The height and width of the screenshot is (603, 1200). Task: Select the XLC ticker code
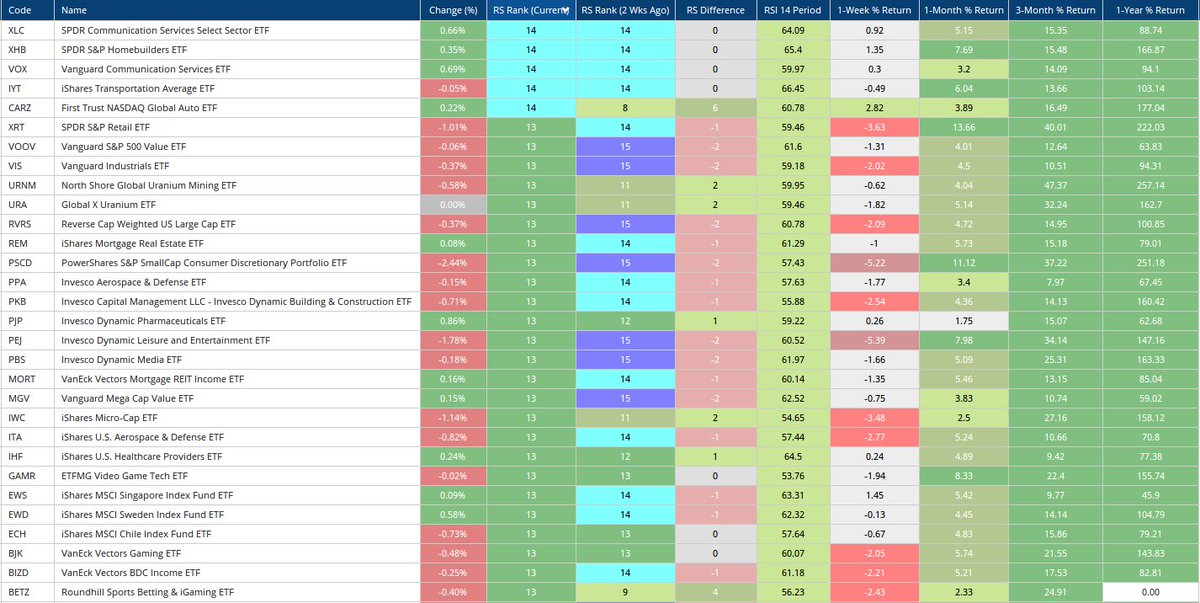click(x=17, y=31)
